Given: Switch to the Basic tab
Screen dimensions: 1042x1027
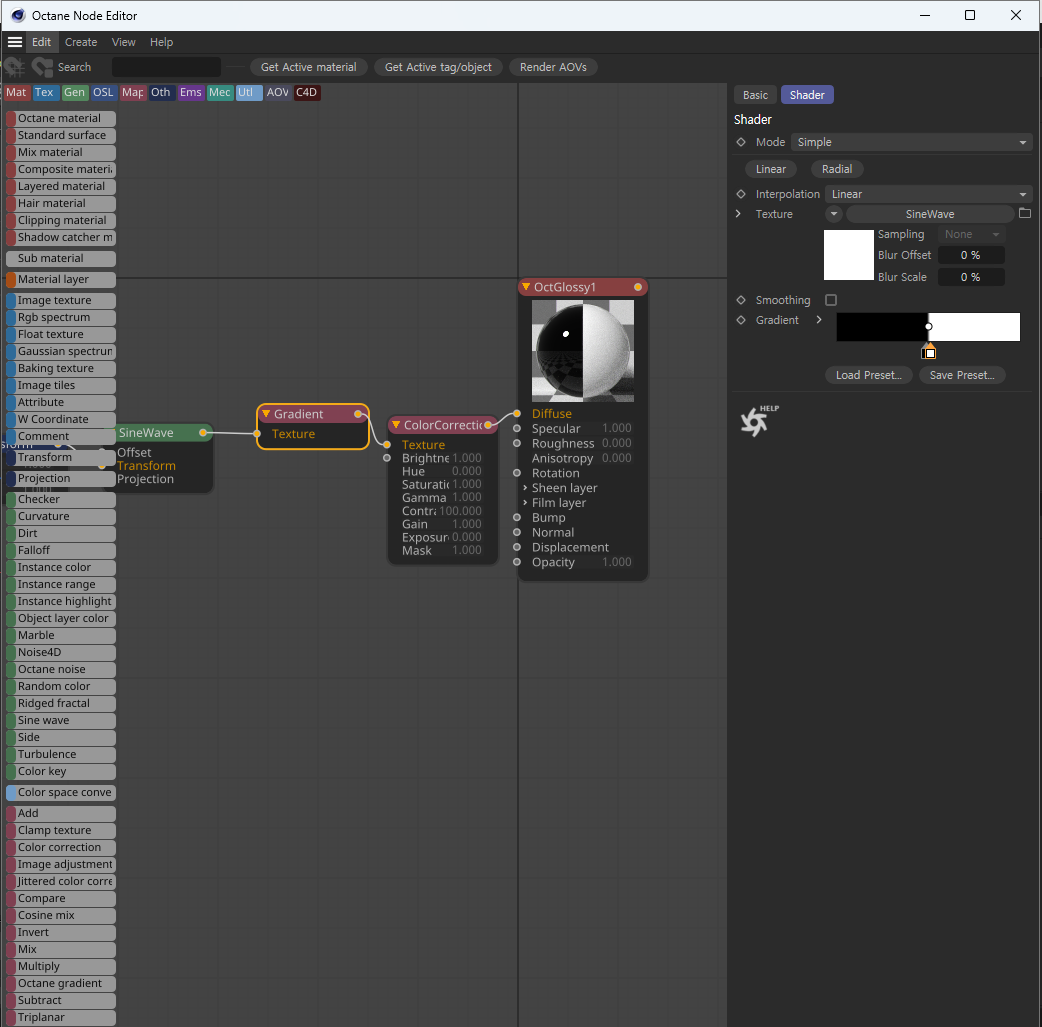Looking at the screenshot, I should tap(755, 95).
